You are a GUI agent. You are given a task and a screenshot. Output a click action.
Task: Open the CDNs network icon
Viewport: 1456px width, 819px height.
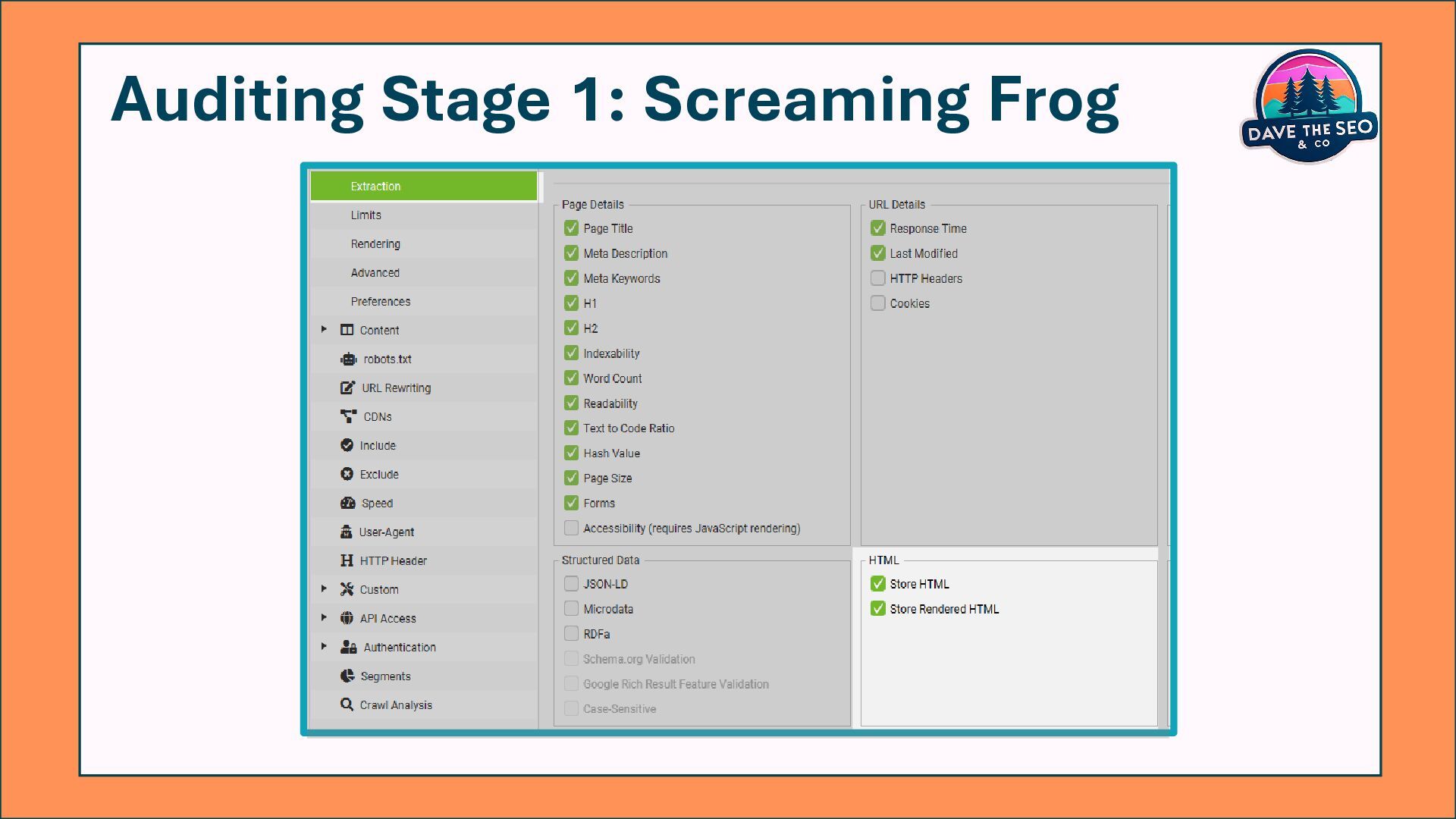[348, 416]
